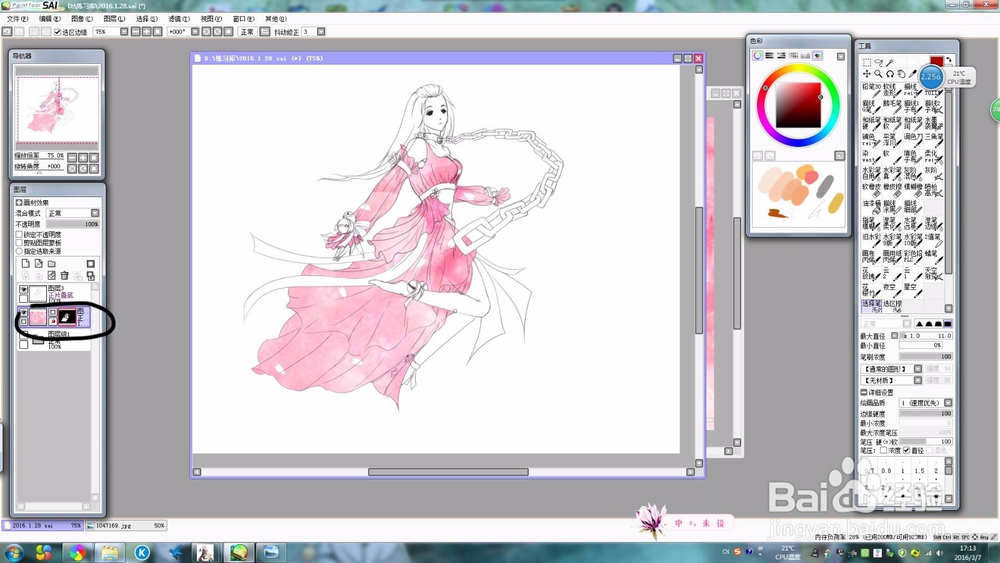Switch color panel to color wheel mode

click(757, 56)
